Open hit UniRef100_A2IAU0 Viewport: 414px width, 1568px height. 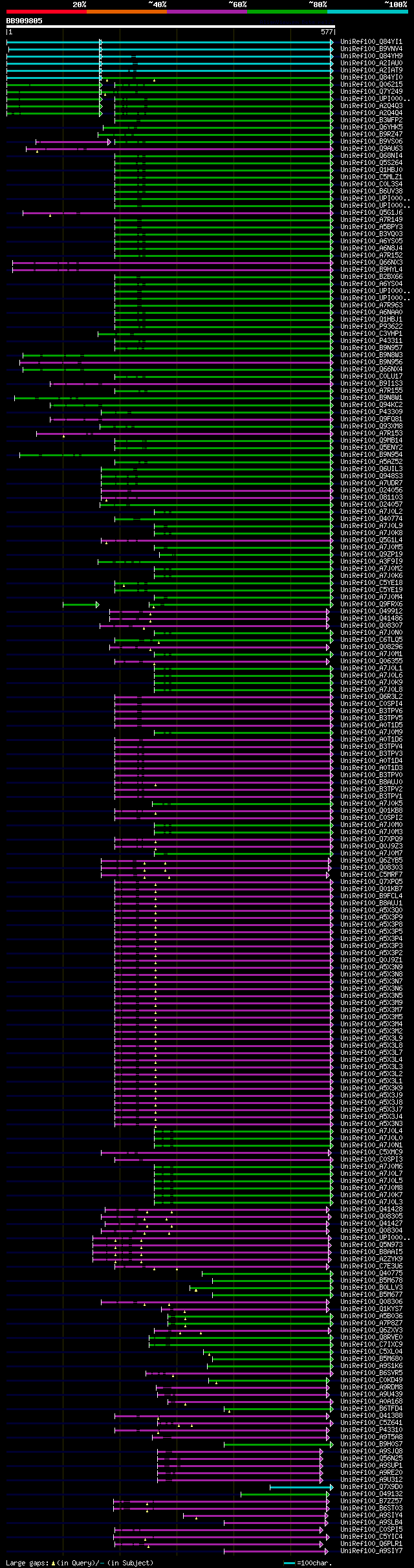371,63
